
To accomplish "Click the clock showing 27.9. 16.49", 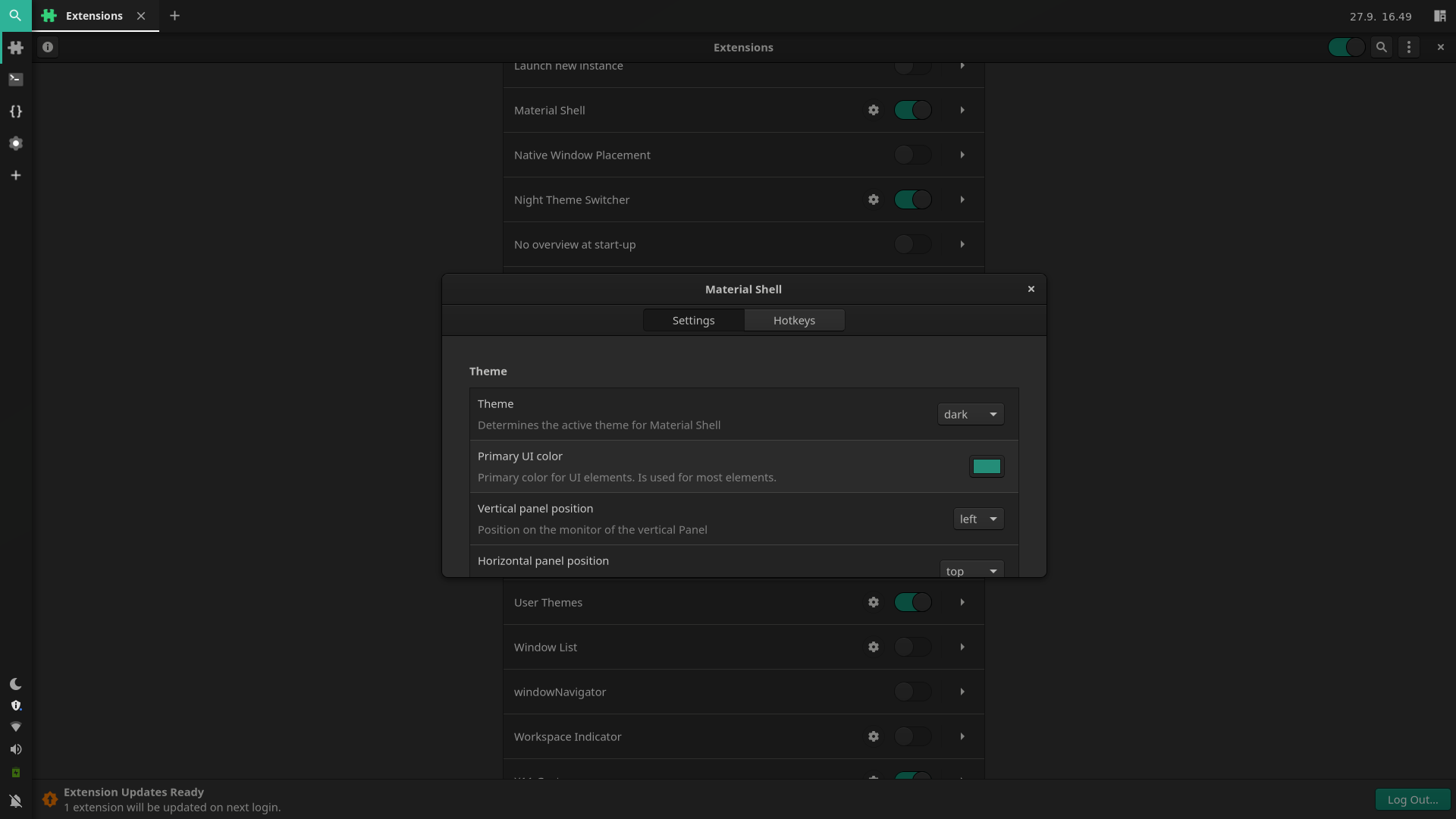I will click(x=1380, y=16).
